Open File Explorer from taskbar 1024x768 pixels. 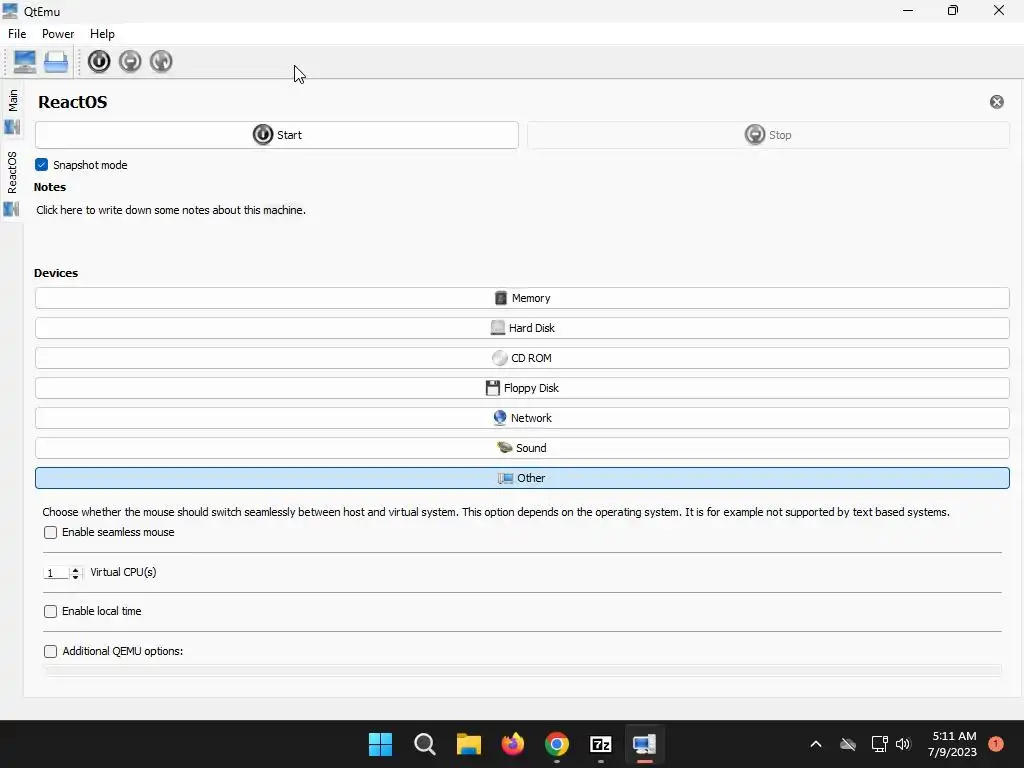[x=468, y=744]
